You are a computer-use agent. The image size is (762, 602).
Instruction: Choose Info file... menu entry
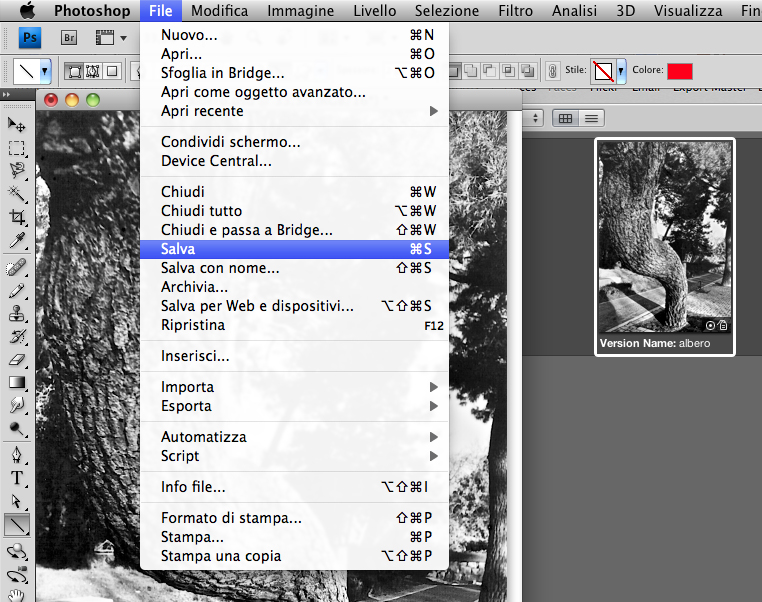pos(294,487)
